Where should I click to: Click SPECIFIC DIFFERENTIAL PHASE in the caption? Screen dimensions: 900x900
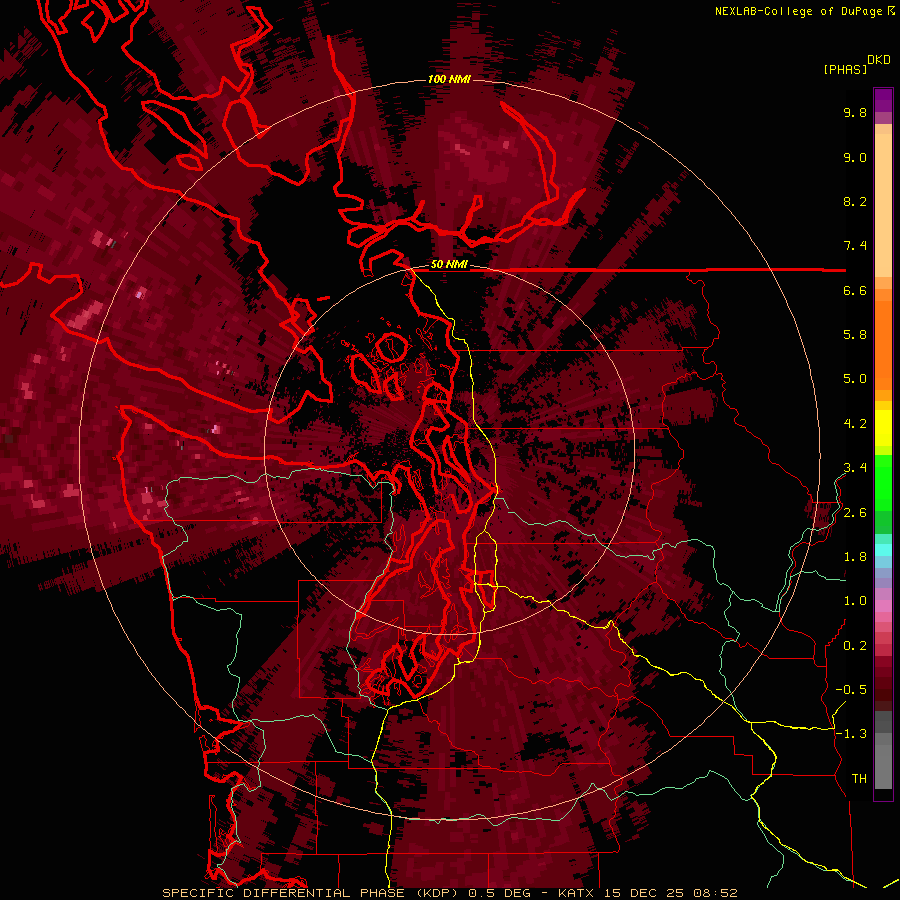(285, 893)
